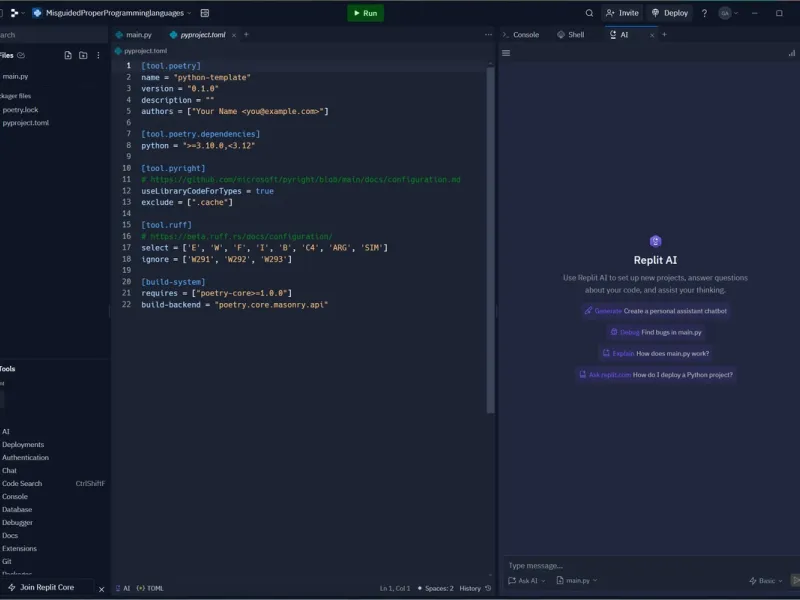Screen dimensions: 800x600
Task: Click Debug: Find bugs in main.py suggestion
Action: click(x=656, y=332)
